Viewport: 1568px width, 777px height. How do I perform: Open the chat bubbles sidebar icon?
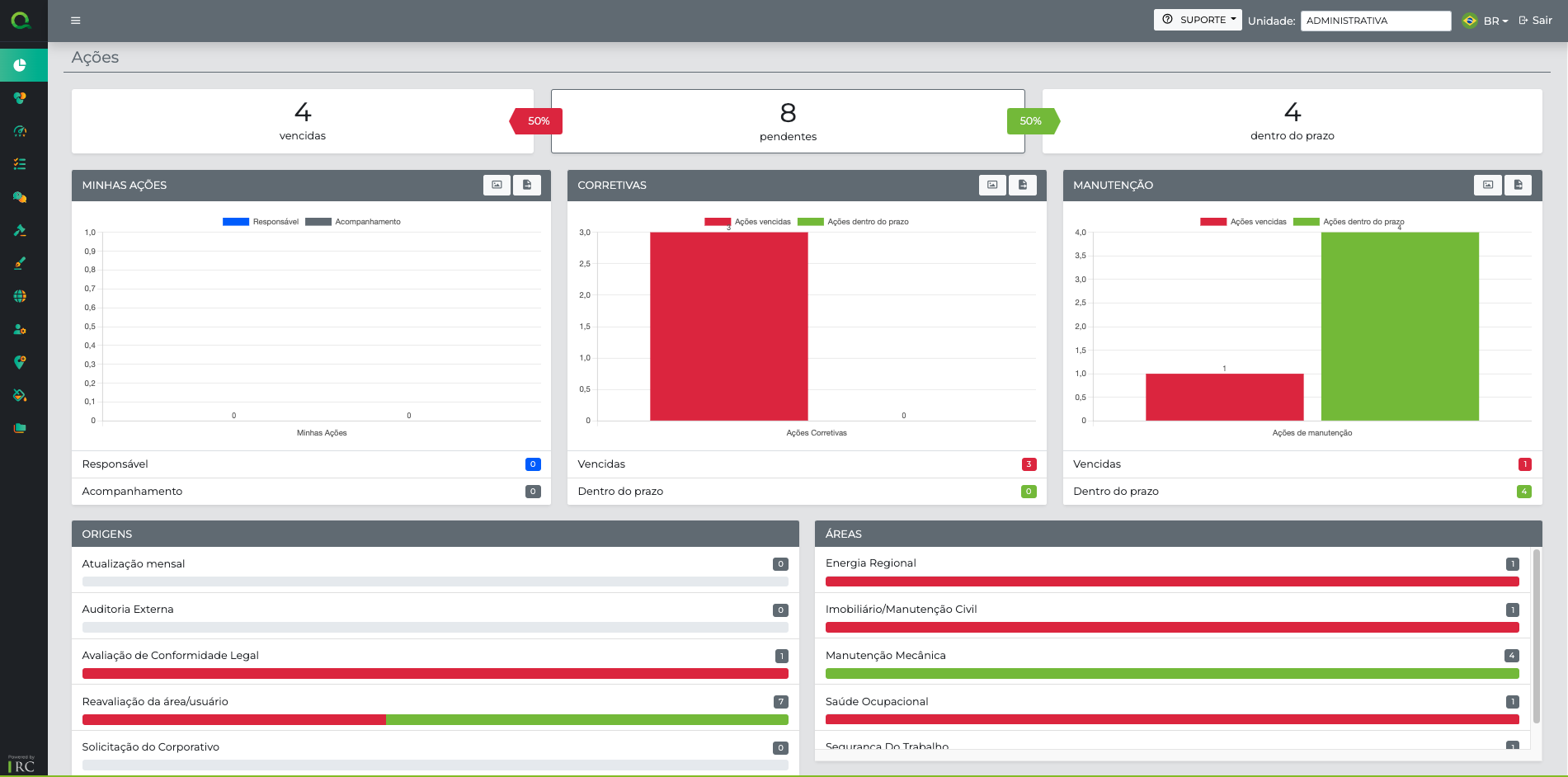click(x=20, y=197)
